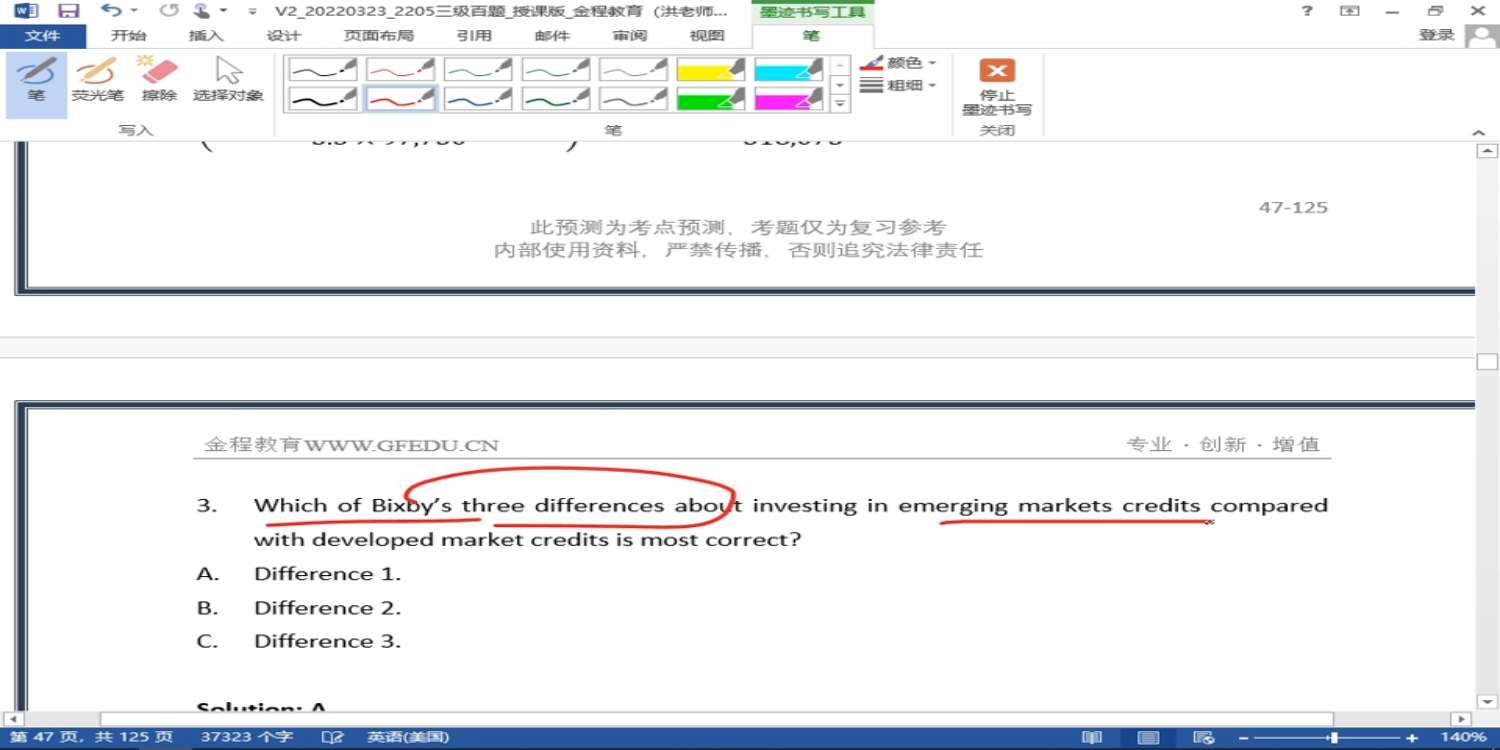Save the document from Quick Access Toolbar
The width and height of the screenshot is (1500, 750).
coord(69,11)
